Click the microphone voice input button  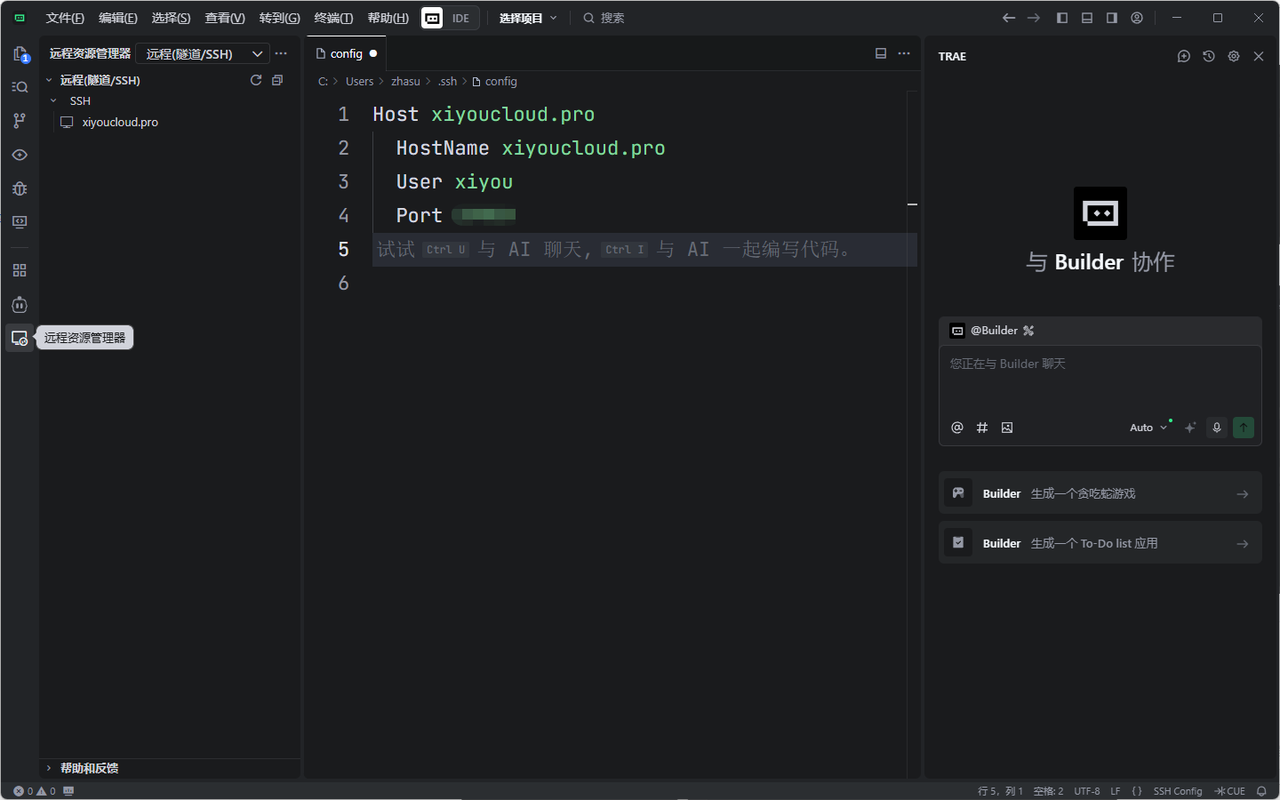click(x=1217, y=427)
